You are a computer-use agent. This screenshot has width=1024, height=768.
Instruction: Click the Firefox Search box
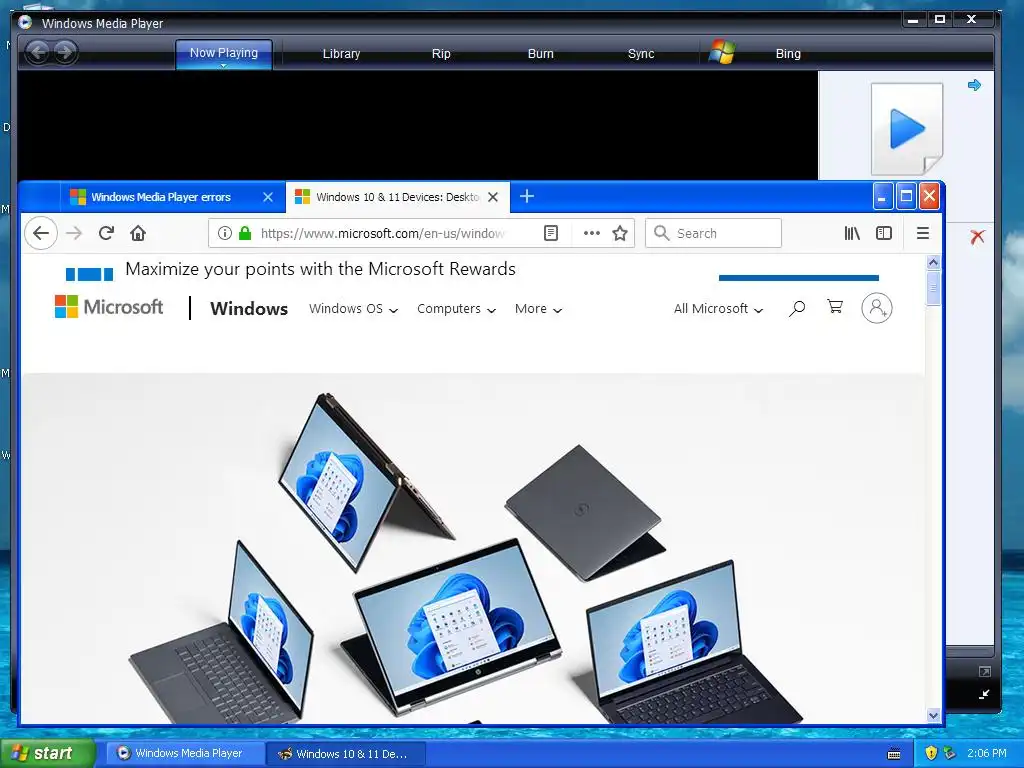click(x=713, y=233)
